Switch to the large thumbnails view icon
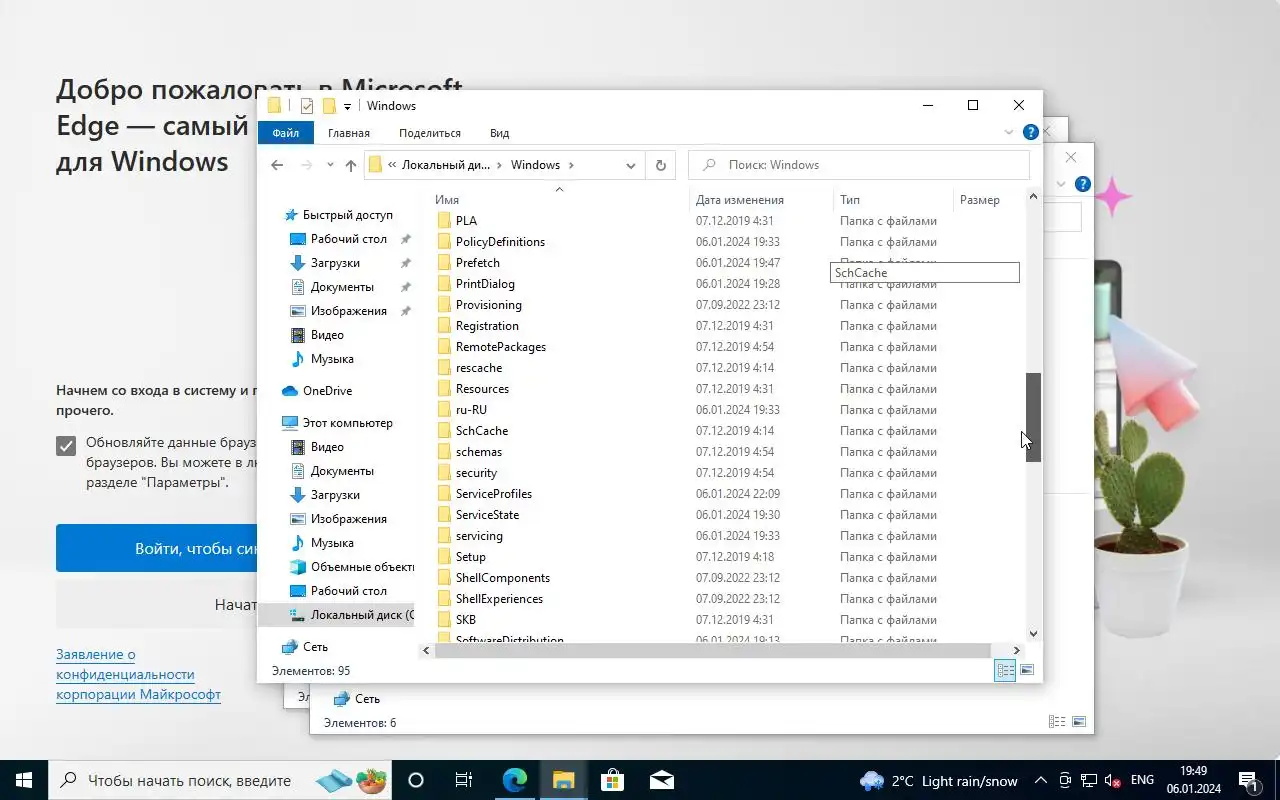Viewport: 1280px width, 800px height. click(1027, 671)
